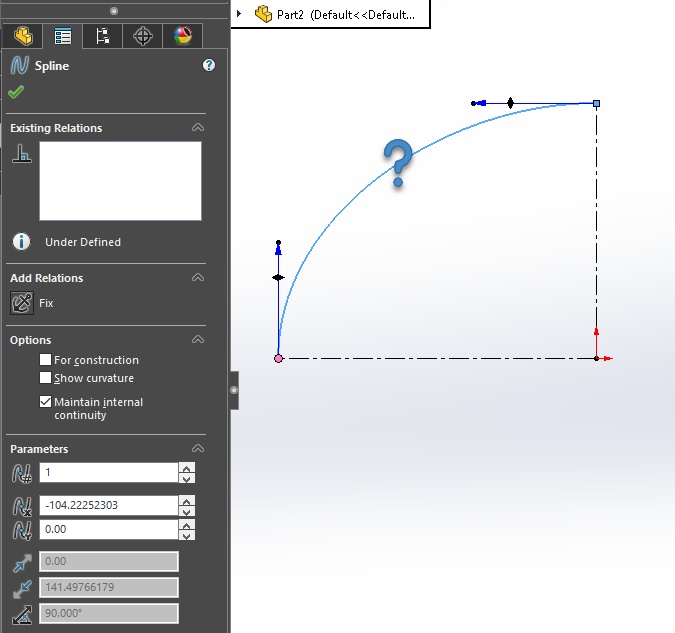This screenshot has width=675, height=633.
Task: Click the top panel grip dot
Action: (x=114, y=11)
